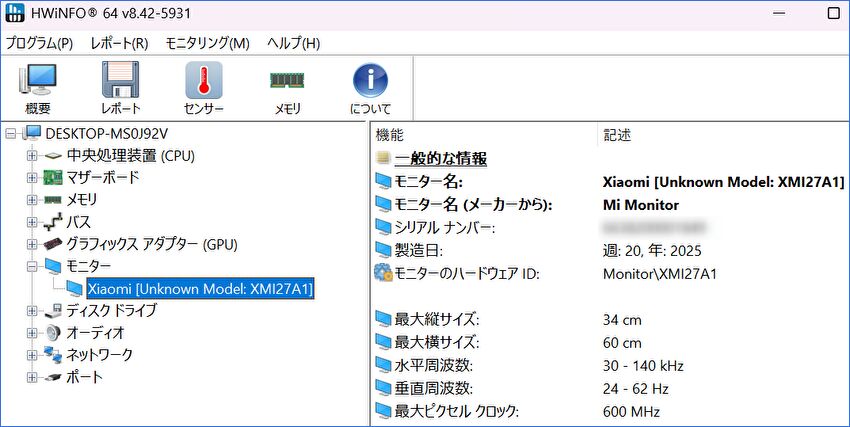This screenshot has height=427, width=850.
Task: Minimize the HWiNFO window
Action: coord(779,14)
